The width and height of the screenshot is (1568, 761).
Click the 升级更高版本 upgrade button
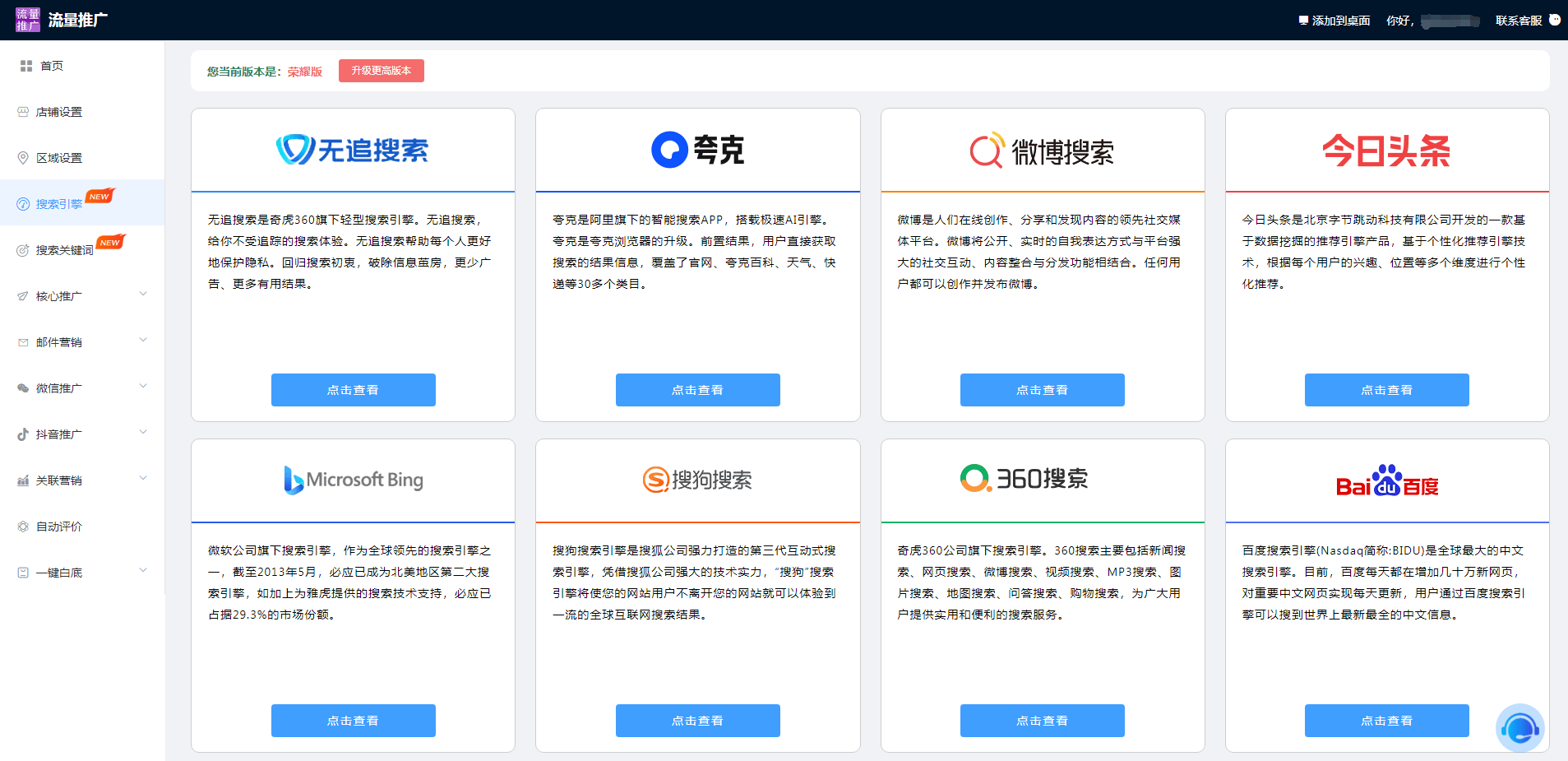coord(382,71)
